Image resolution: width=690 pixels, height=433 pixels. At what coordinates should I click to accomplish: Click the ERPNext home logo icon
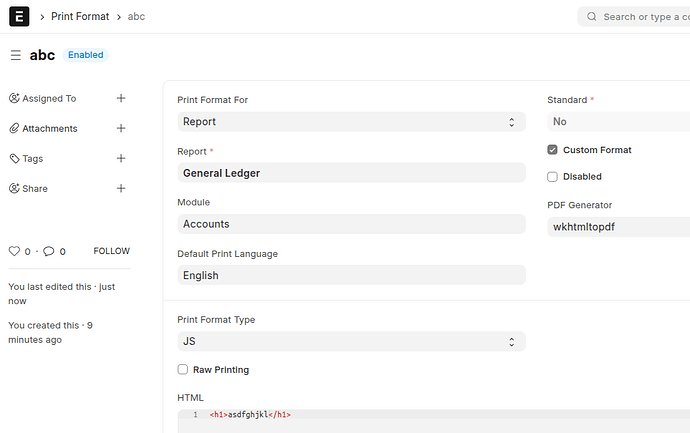pyautogui.click(x=19, y=17)
